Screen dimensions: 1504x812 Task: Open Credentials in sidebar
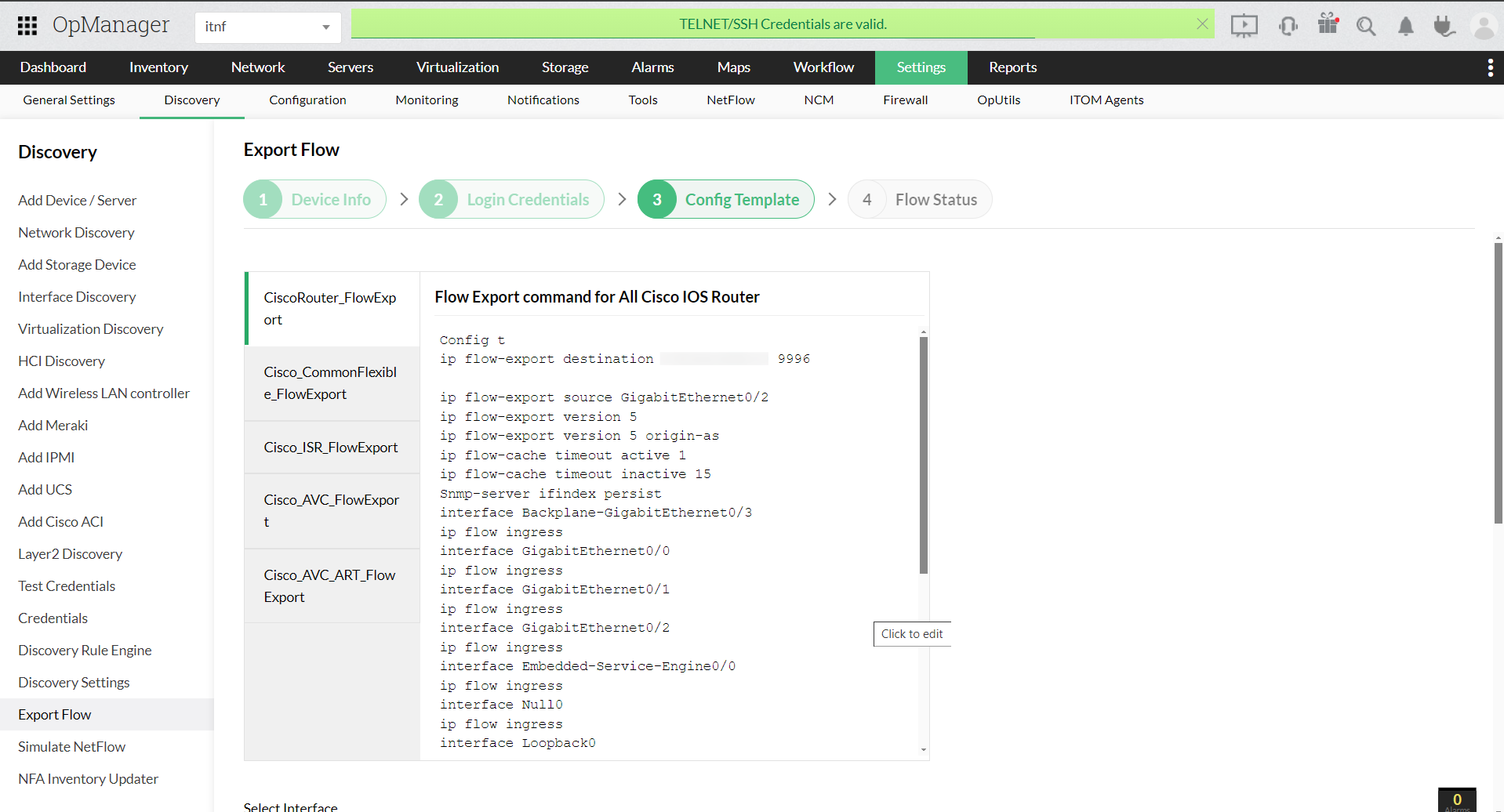pos(53,618)
